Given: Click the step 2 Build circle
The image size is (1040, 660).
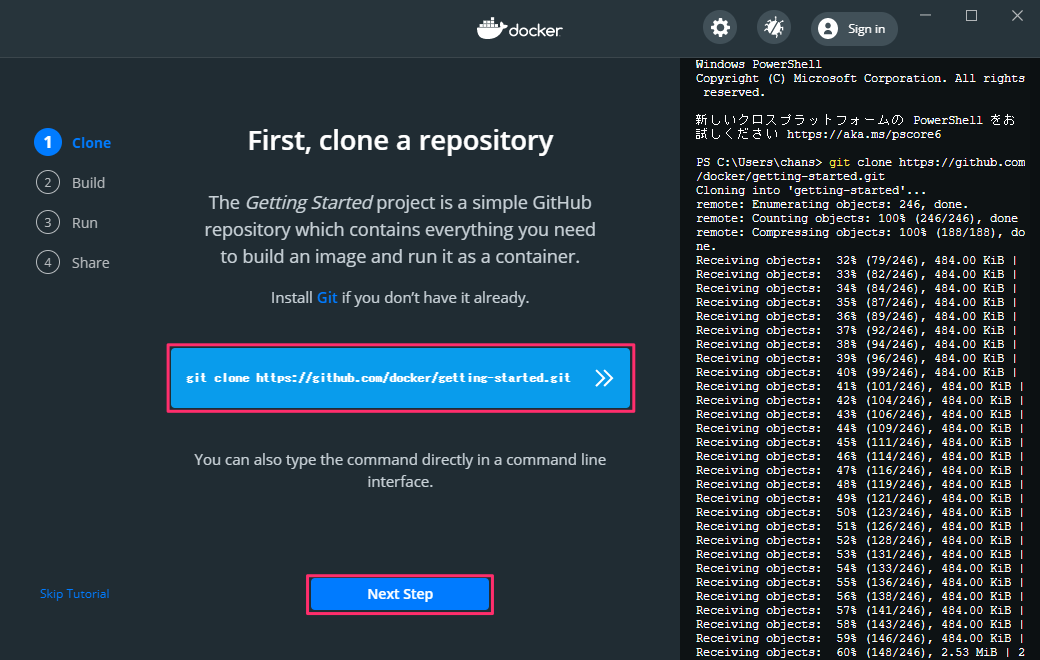Looking at the screenshot, I should (47, 182).
